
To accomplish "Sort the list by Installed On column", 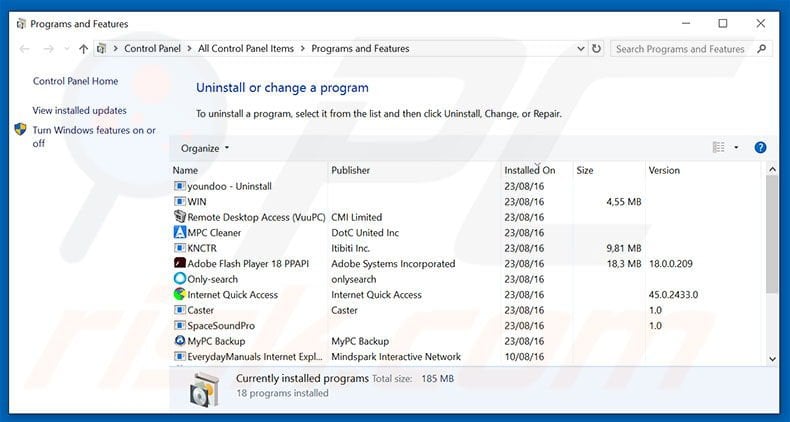I will 530,170.
